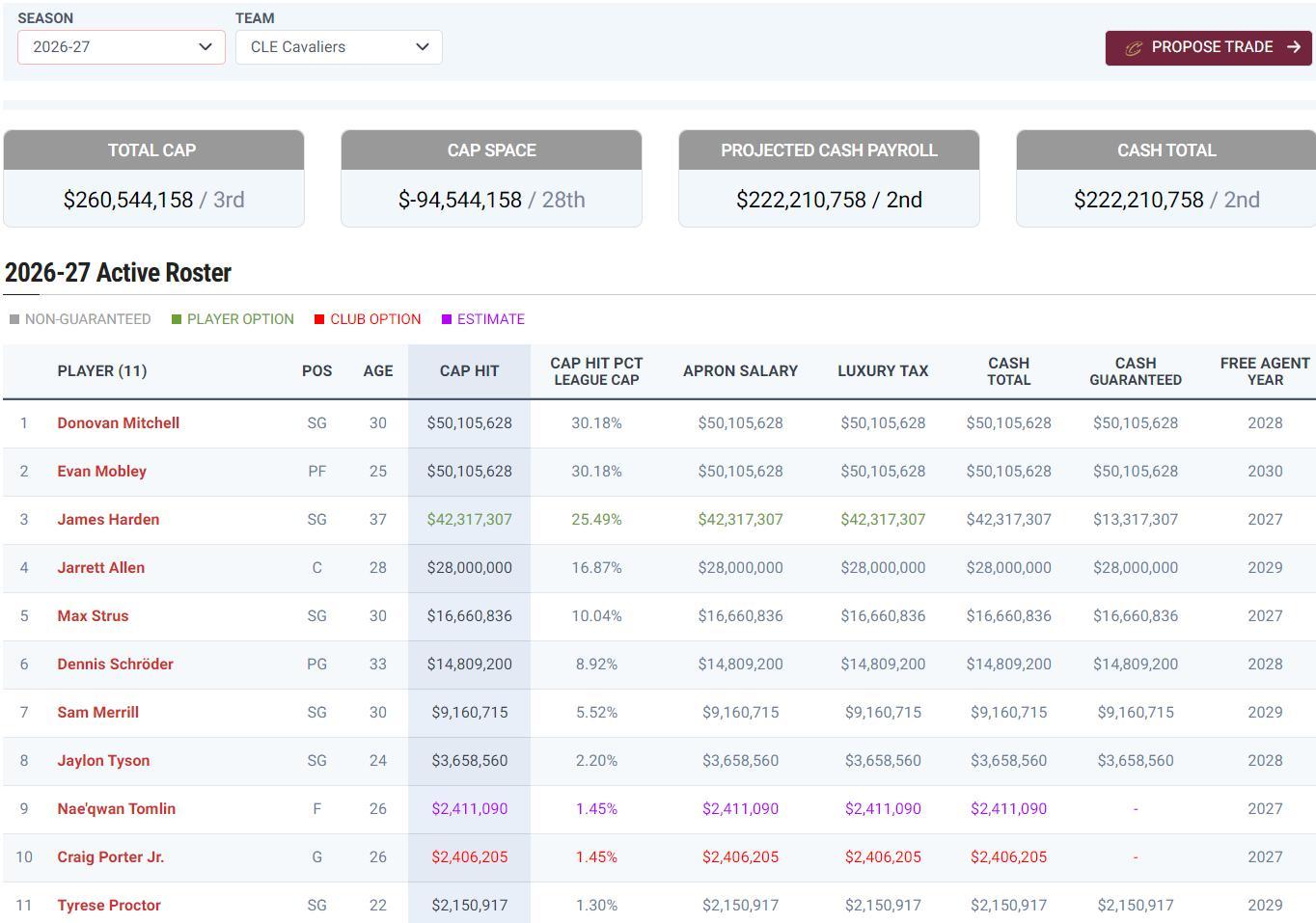Click the Cap Space summary card
Viewport: 1316px width, 923px height.
coord(491,179)
